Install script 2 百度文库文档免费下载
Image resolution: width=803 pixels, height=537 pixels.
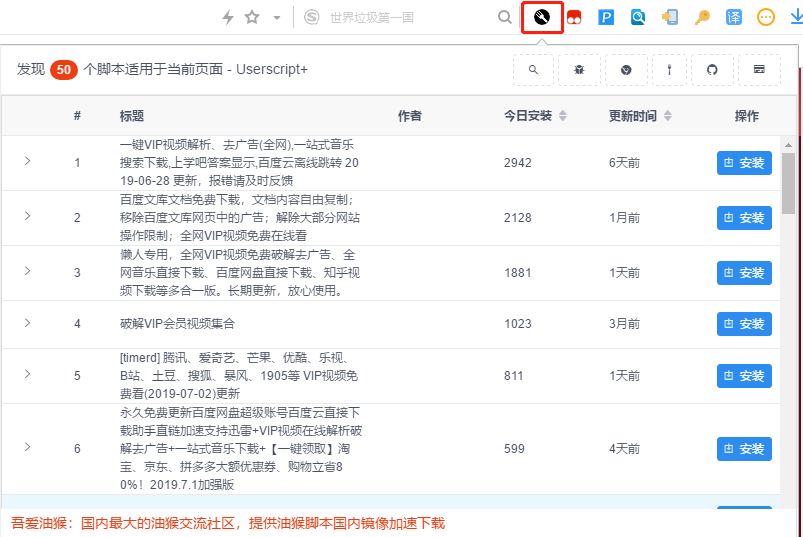pos(744,218)
